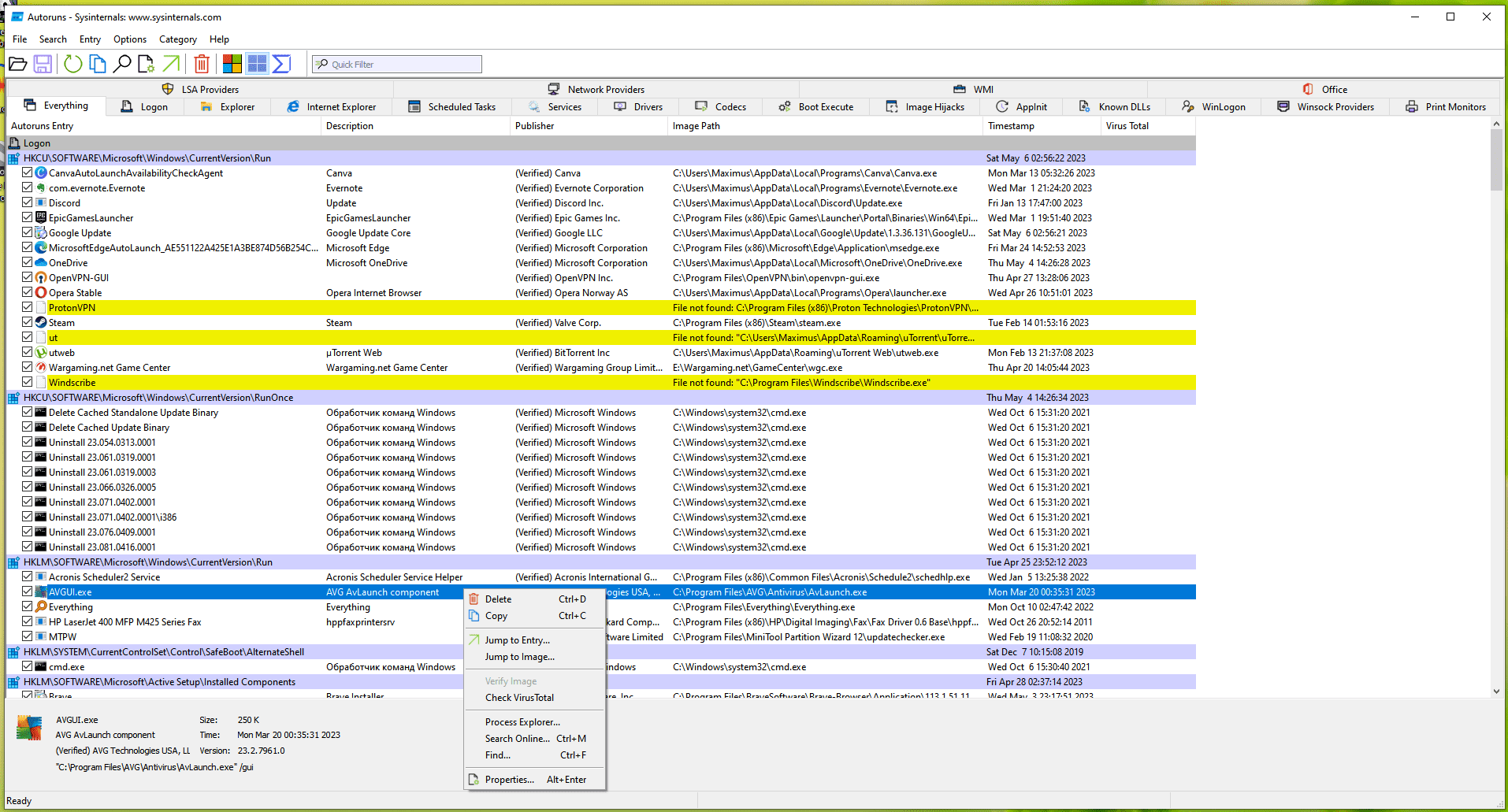Click the Evernote elephant icon in its row
Viewport: 1508px width, 812px height.
click(x=41, y=188)
